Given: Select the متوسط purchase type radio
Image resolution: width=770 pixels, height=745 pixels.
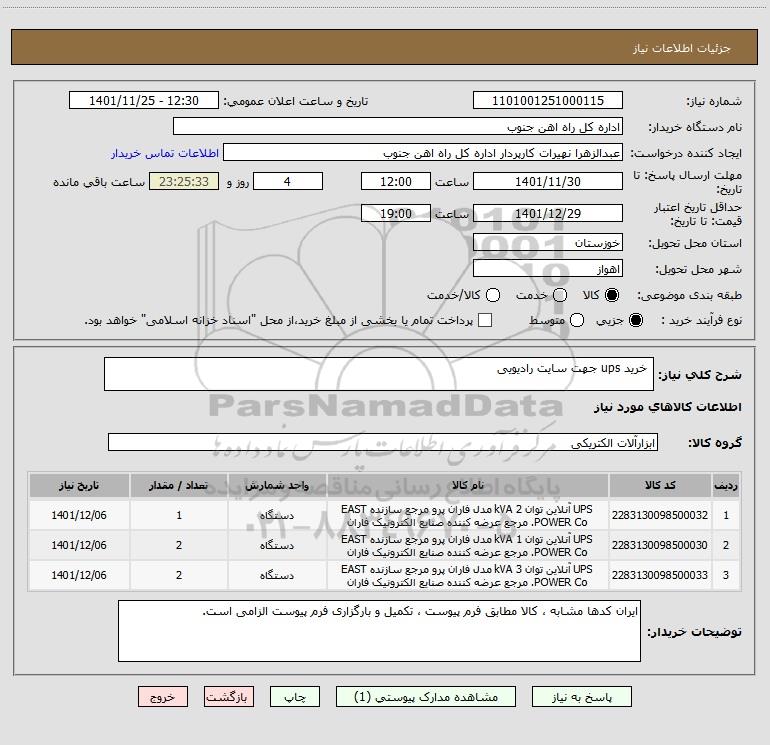Looking at the screenshot, I should click(x=577, y=320).
